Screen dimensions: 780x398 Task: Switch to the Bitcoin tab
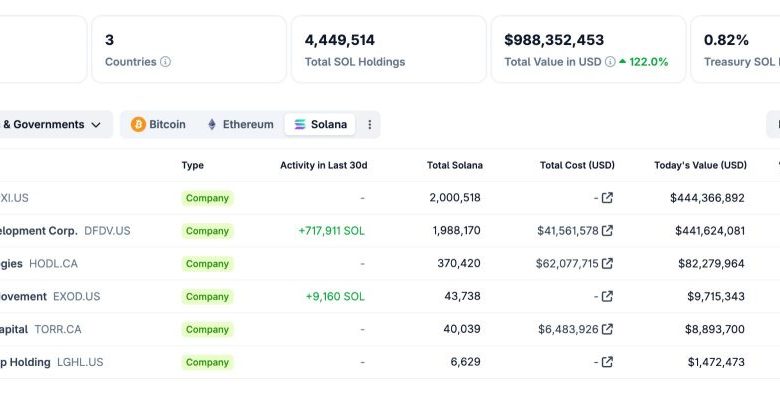tap(158, 124)
